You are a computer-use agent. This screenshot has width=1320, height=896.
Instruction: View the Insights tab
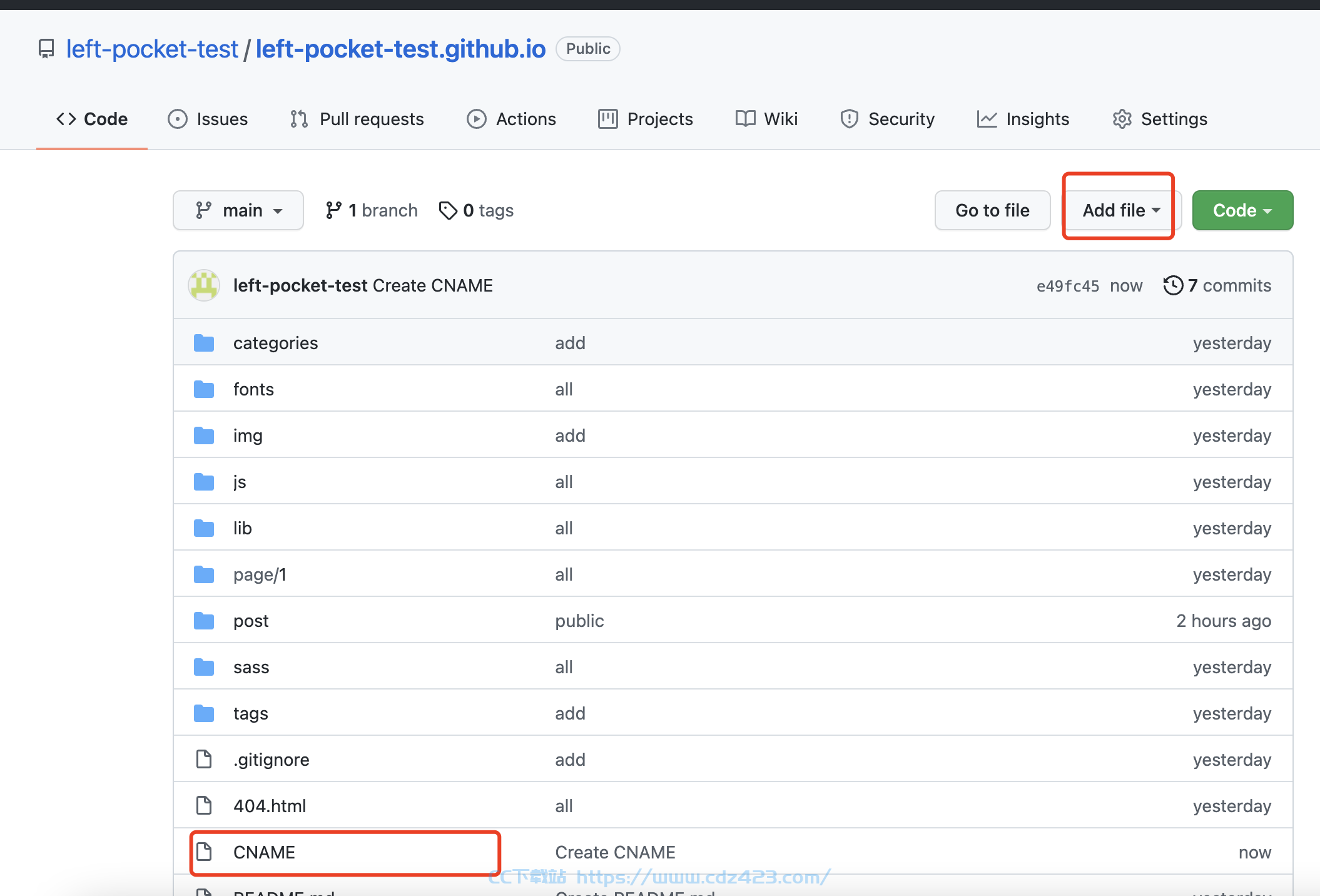click(x=1023, y=119)
